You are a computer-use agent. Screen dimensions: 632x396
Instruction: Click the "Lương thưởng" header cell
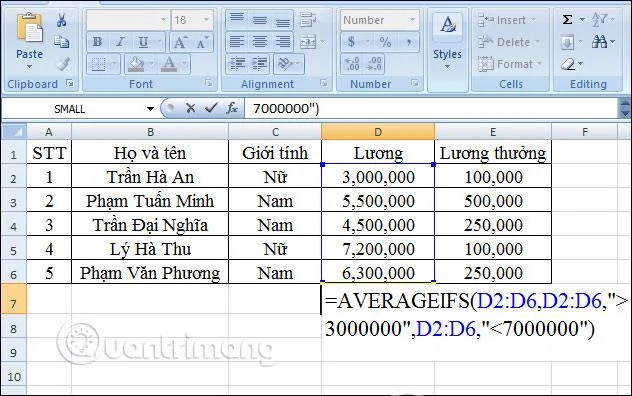(x=493, y=152)
